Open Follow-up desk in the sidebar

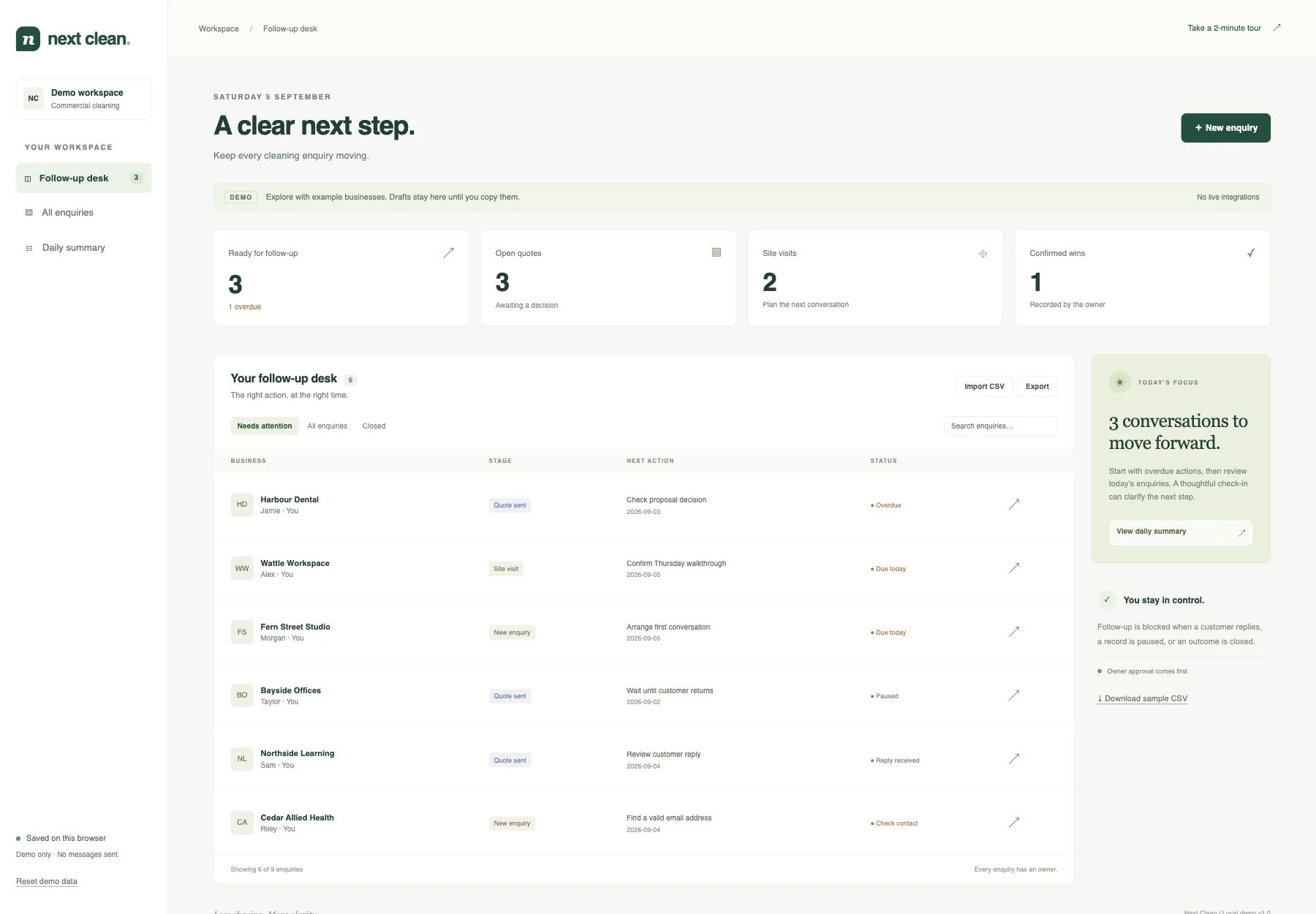coord(83,178)
